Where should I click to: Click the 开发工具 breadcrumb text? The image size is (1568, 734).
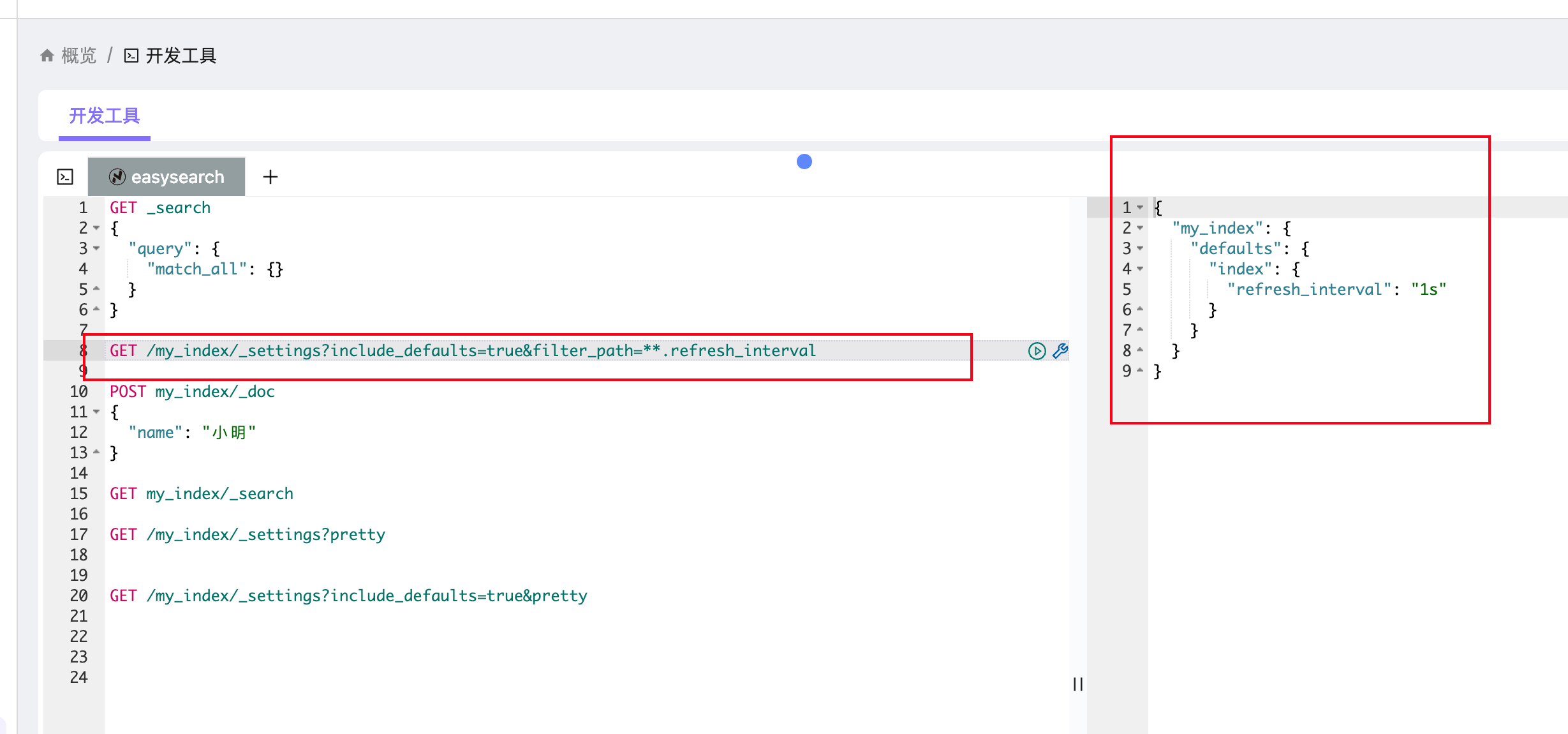point(181,56)
